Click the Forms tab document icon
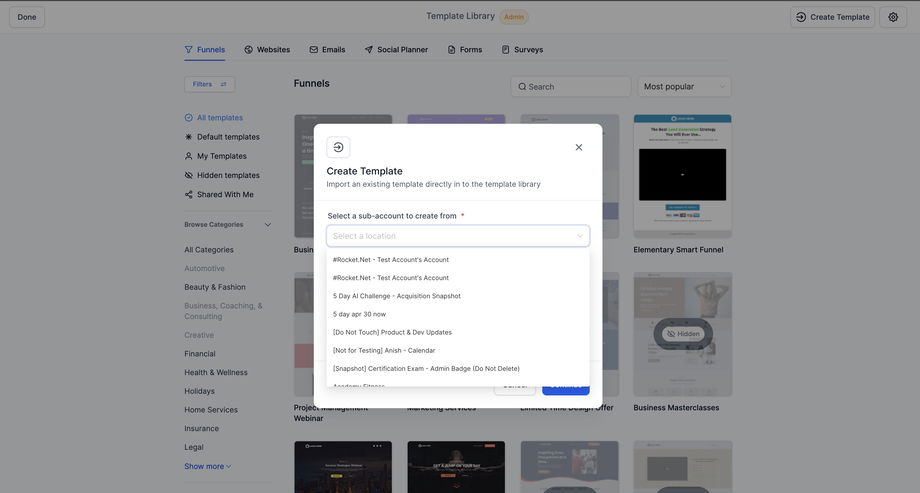Image resolution: width=920 pixels, height=493 pixels. 451,50
